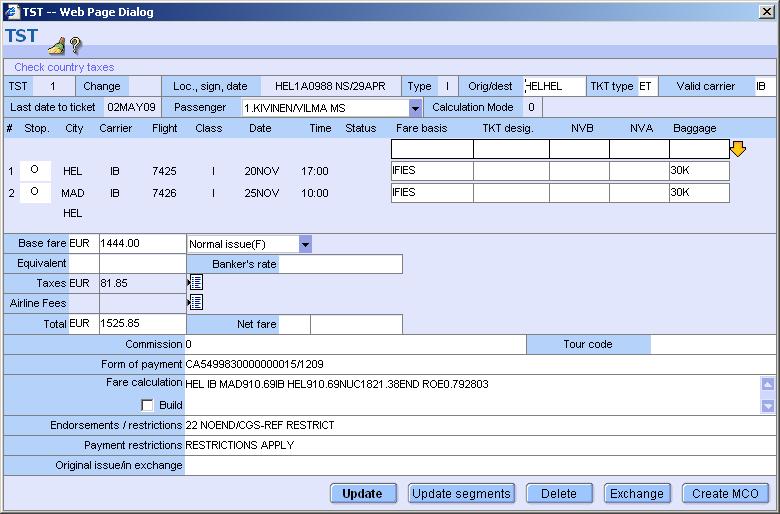Click the broom clear icon under TST

pyautogui.click(x=56, y=46)
